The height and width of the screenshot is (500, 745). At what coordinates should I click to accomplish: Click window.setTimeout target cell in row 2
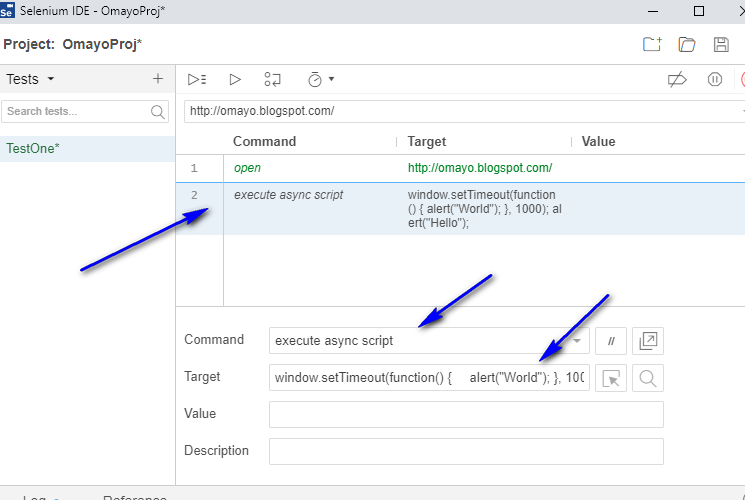[x=485, y=209]
